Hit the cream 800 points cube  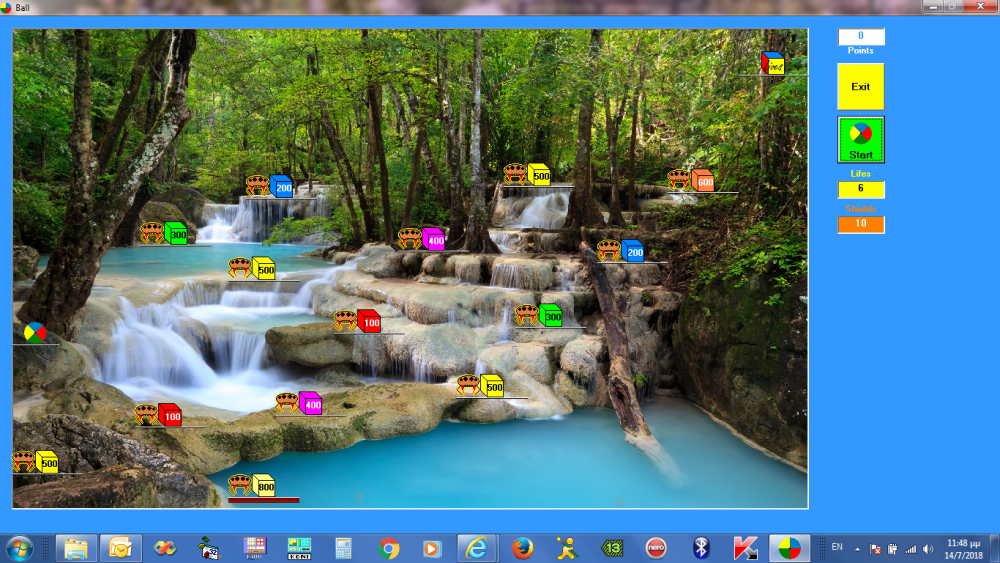(x=264, y=485)
